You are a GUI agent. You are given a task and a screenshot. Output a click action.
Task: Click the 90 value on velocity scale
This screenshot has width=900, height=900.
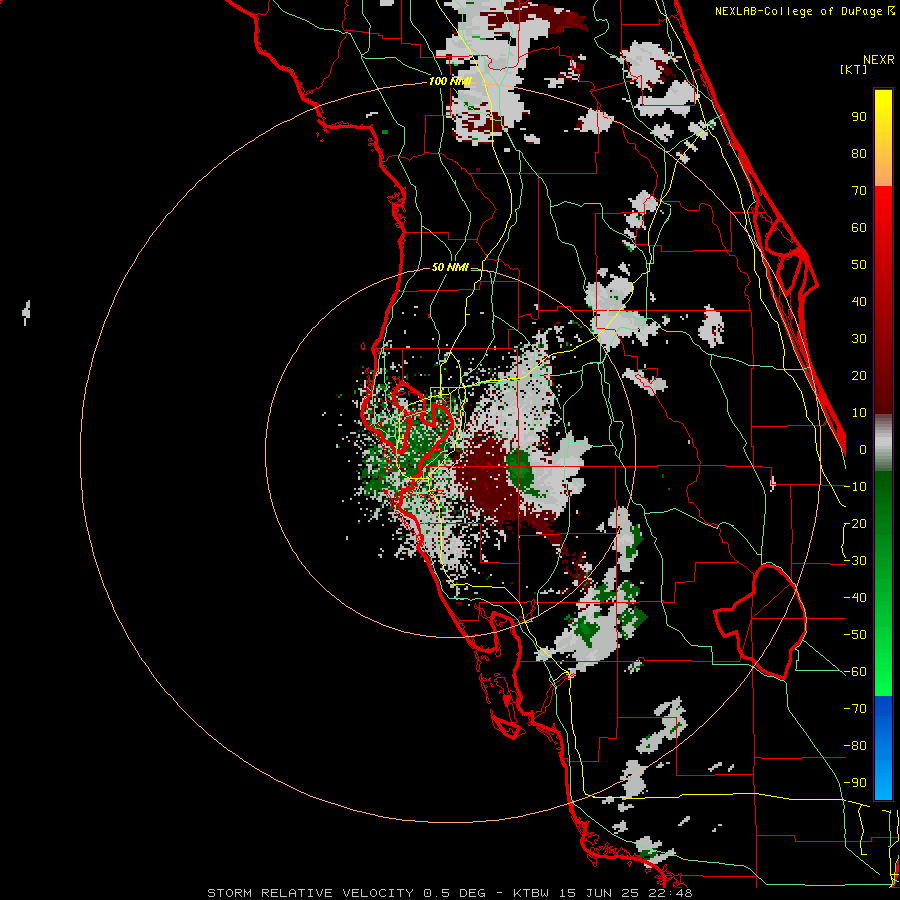[x=859, y=117]
